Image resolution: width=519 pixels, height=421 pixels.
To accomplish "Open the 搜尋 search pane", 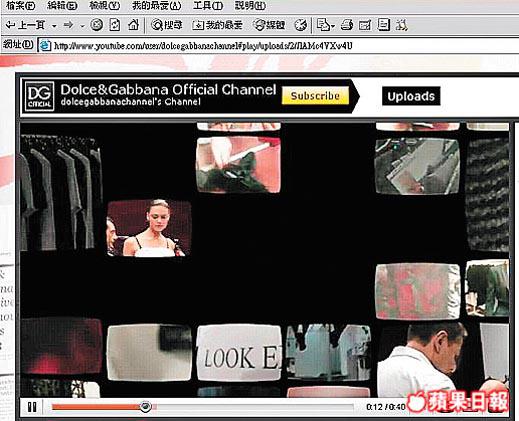I will coord(167,25).
